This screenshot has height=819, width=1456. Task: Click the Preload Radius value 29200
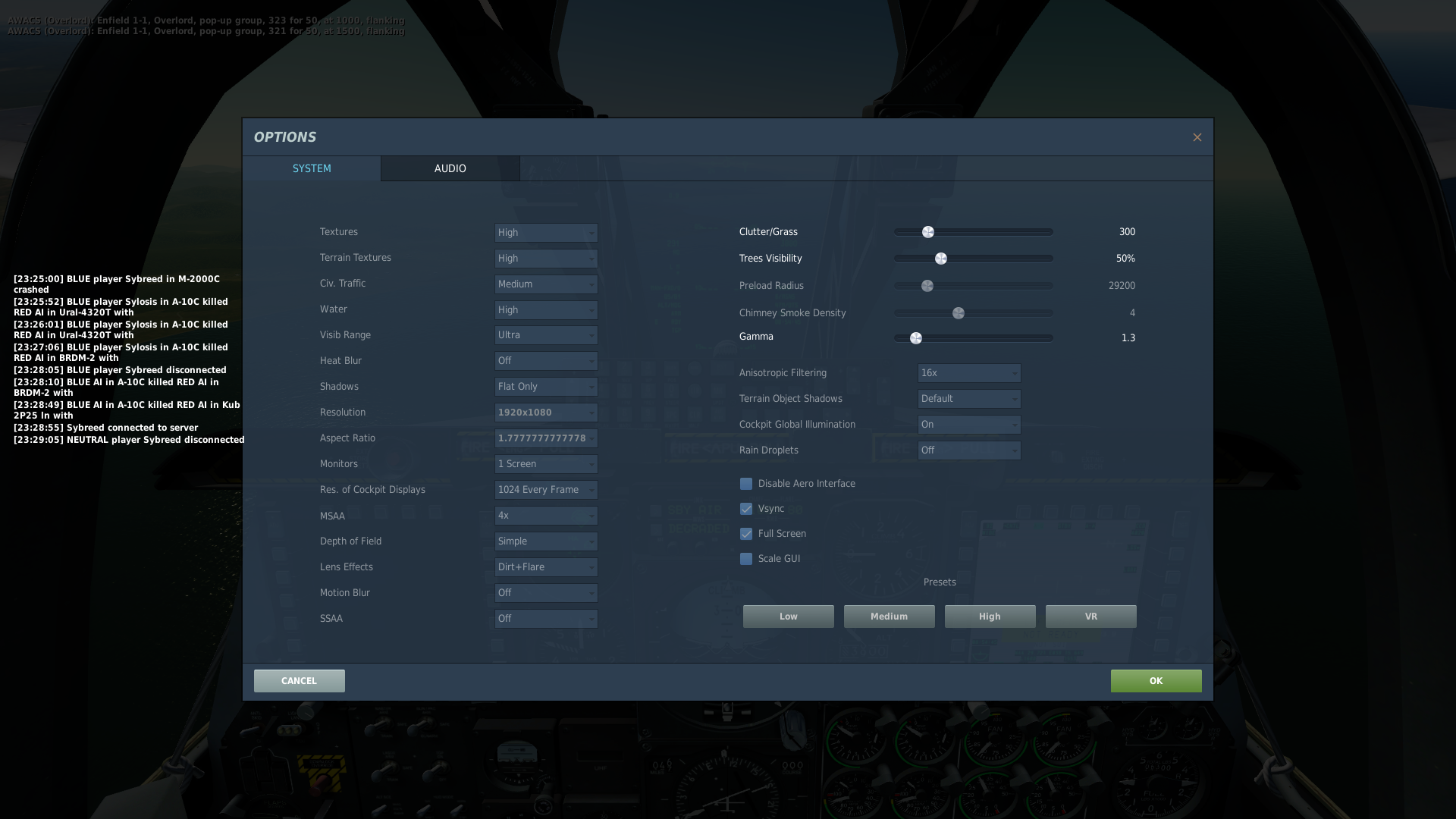click(1122, 286)
